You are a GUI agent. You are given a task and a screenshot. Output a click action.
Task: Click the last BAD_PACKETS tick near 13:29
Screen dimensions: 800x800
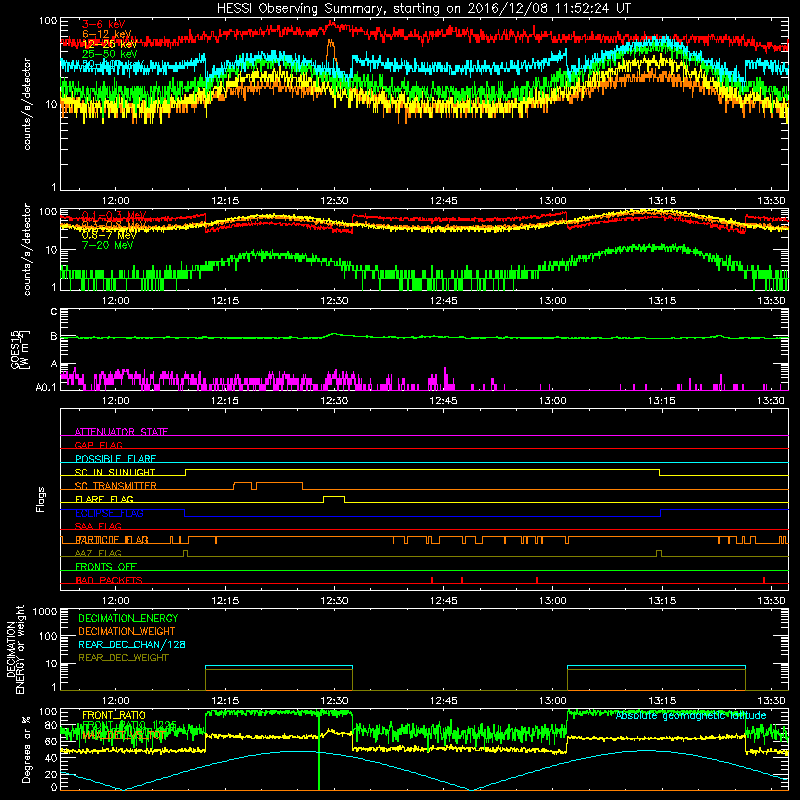point(764,580)
